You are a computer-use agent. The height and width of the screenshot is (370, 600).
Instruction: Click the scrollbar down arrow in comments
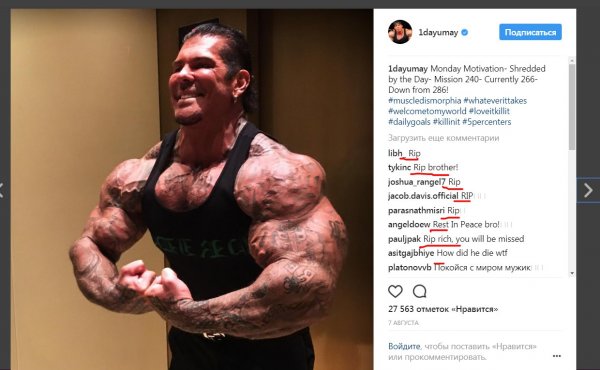click(572, 273)
